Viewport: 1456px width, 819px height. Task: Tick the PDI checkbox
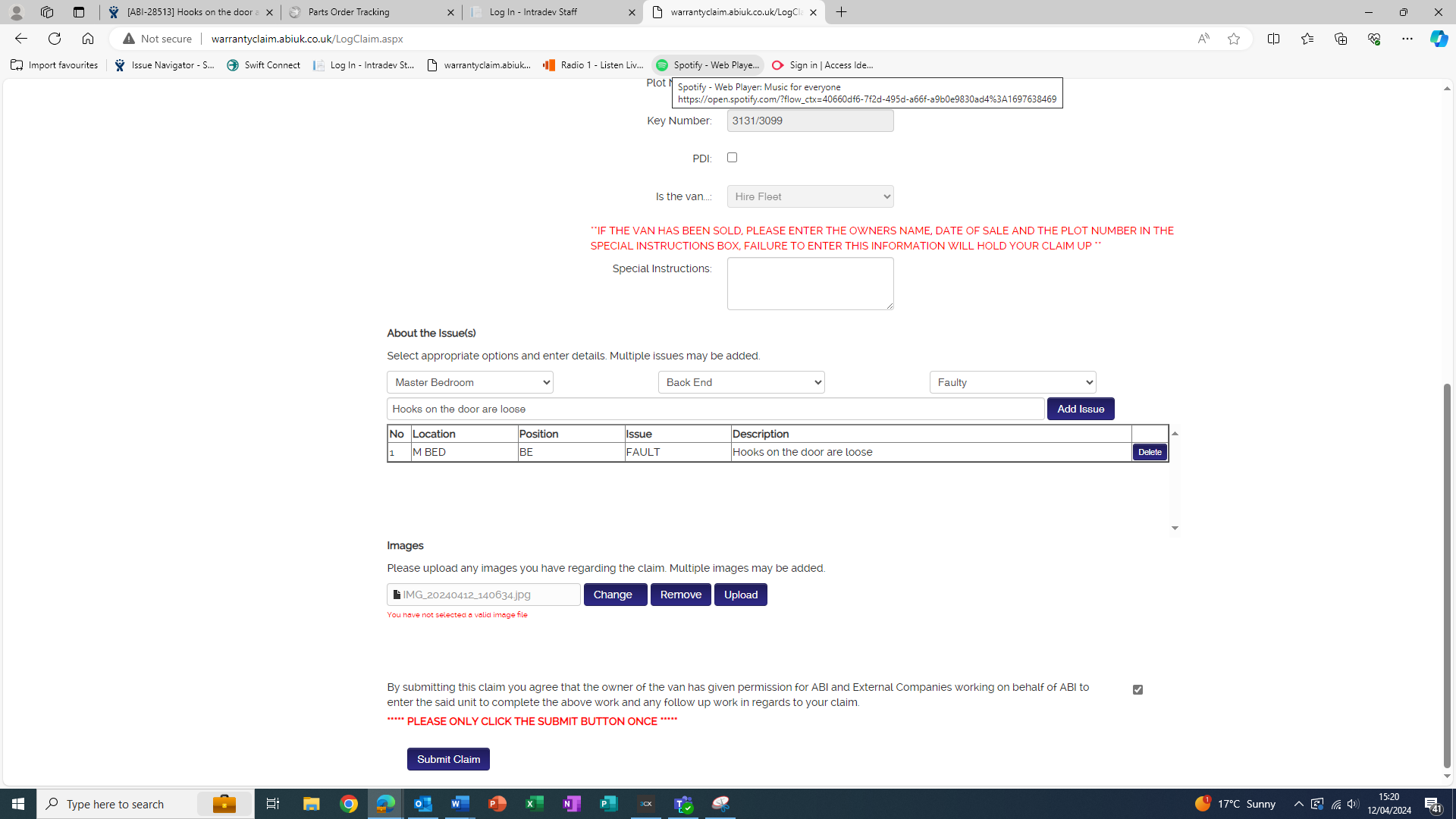(x=732, y=158)
